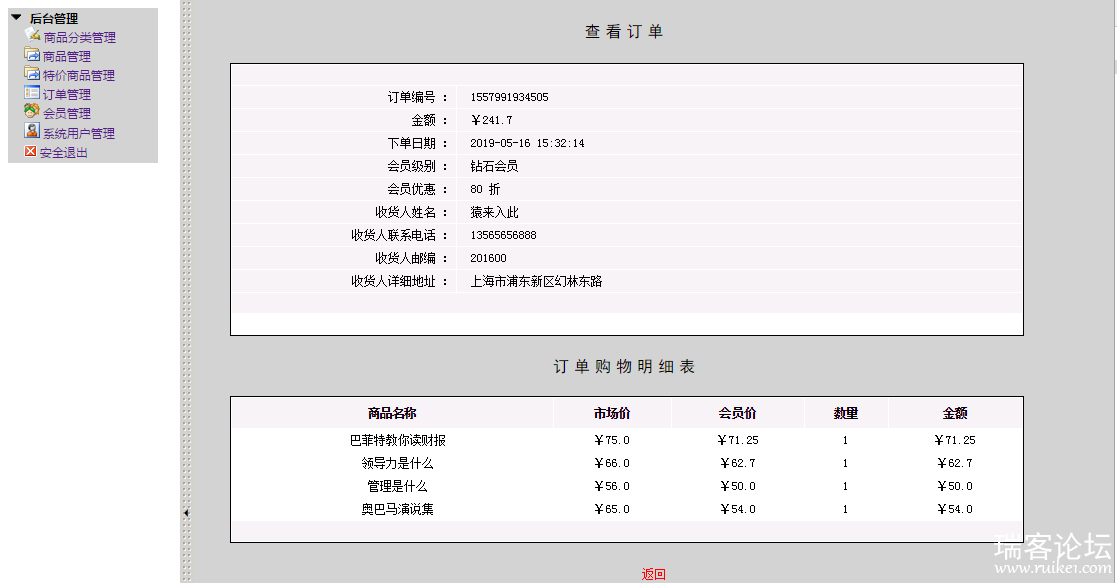
Task: Click market price ￥56.0
Action: (x=612, y=486)
